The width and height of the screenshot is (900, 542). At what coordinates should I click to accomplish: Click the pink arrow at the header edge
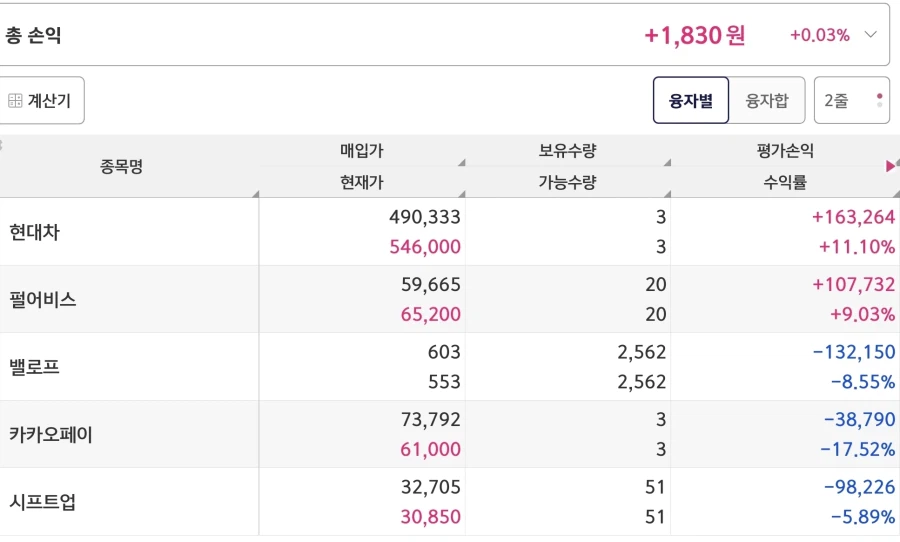pyautogui.click(x=891, y=166)
